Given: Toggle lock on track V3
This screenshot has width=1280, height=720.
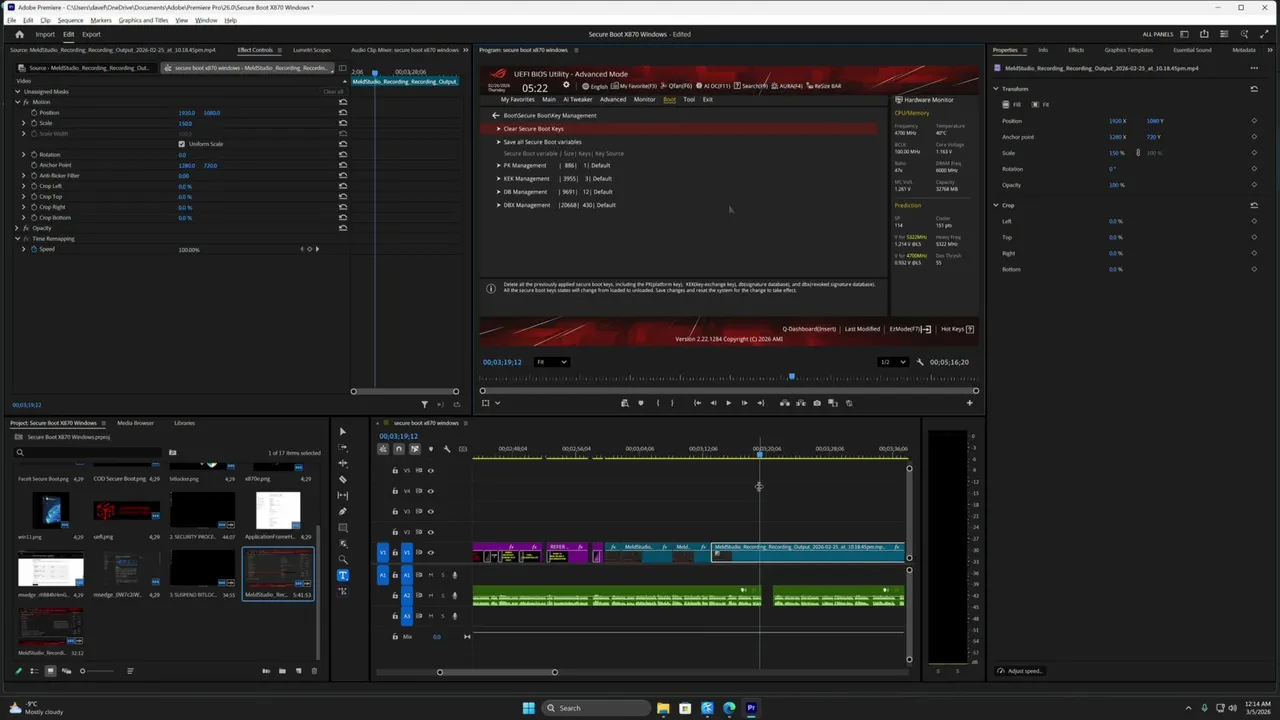Looking at the screenshot, I should point(394,511).
